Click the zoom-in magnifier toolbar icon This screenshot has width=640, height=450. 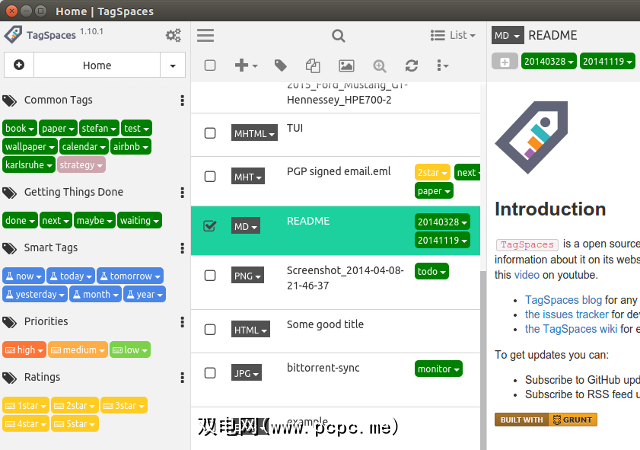380,66
